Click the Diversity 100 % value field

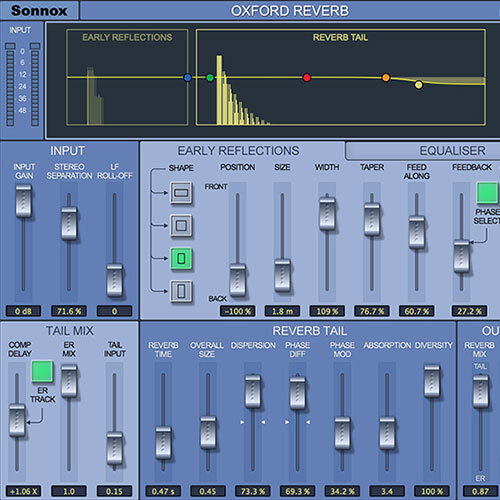[x=432, y=491]
